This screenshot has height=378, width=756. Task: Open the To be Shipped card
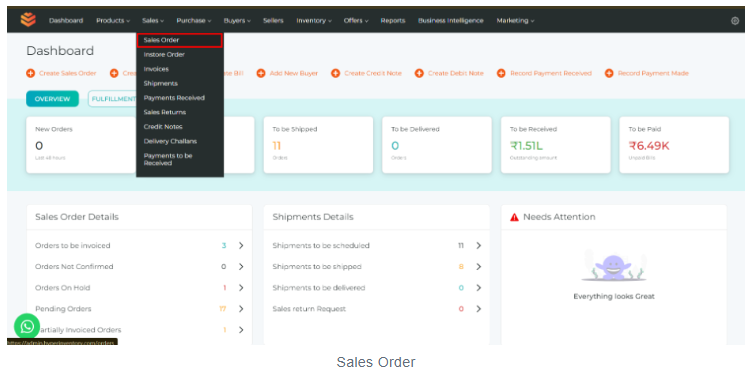coord(318,145)
